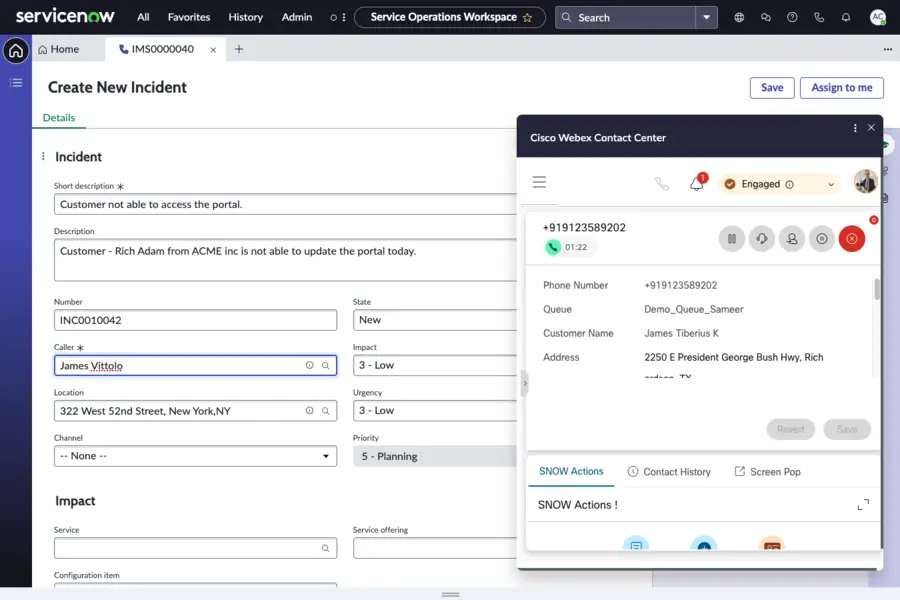Show Caller record info icon
The width and height of the screenshot is (900, 600).
[309, 365]
